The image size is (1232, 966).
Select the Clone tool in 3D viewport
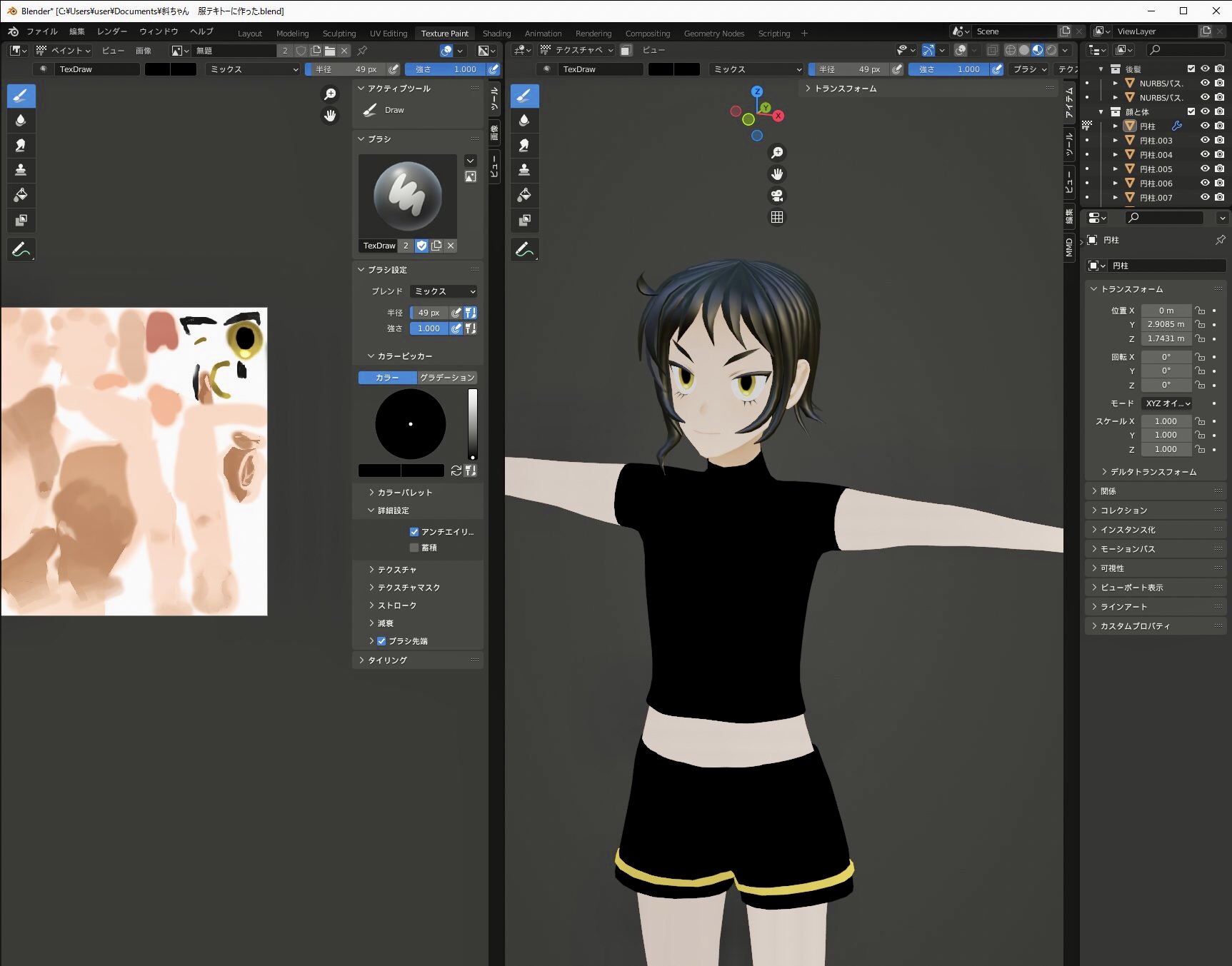click(x=524, y=170)
